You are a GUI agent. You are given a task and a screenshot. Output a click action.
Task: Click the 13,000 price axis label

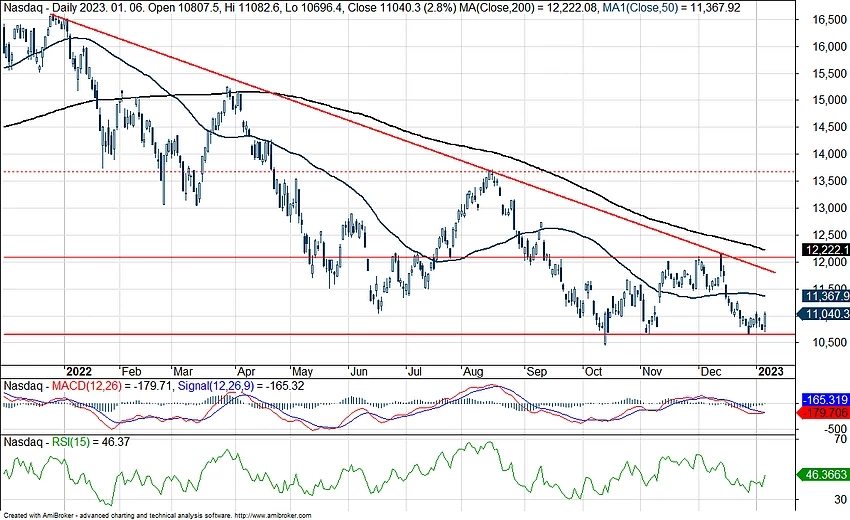coord(829,208)
